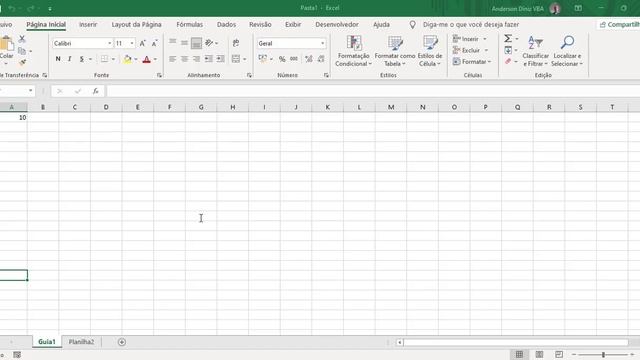Open the Inserir ribbon tab
This screenshot has height=360, width=640.
tap(88, 24)
